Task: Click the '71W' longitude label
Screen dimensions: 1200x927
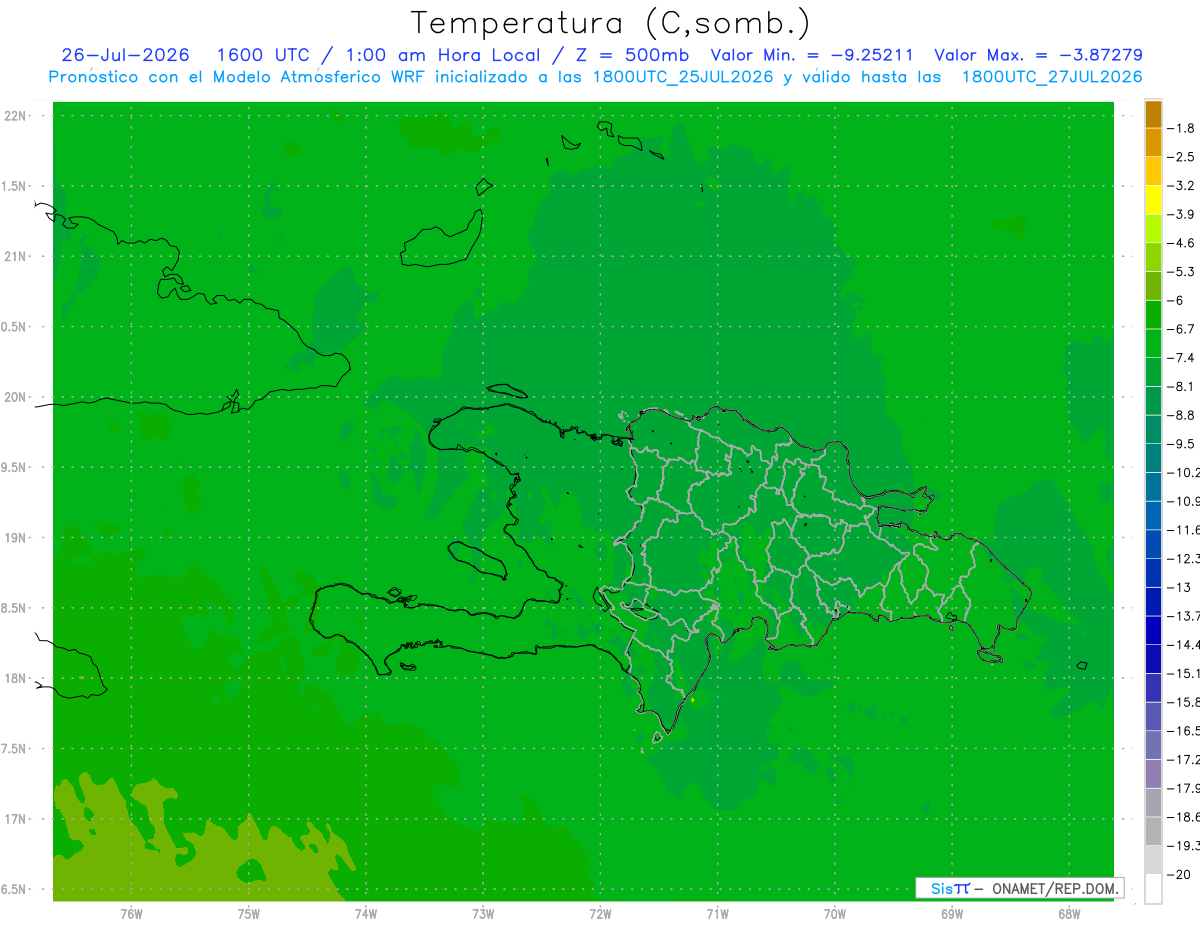Action: pos(717,913)
